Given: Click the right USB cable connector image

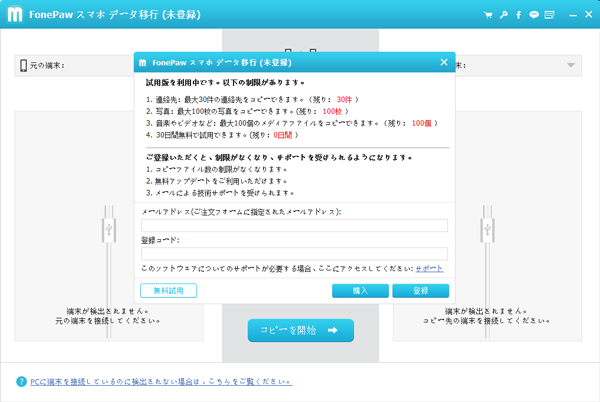Looking at the screenshot, I should (487, 229).
